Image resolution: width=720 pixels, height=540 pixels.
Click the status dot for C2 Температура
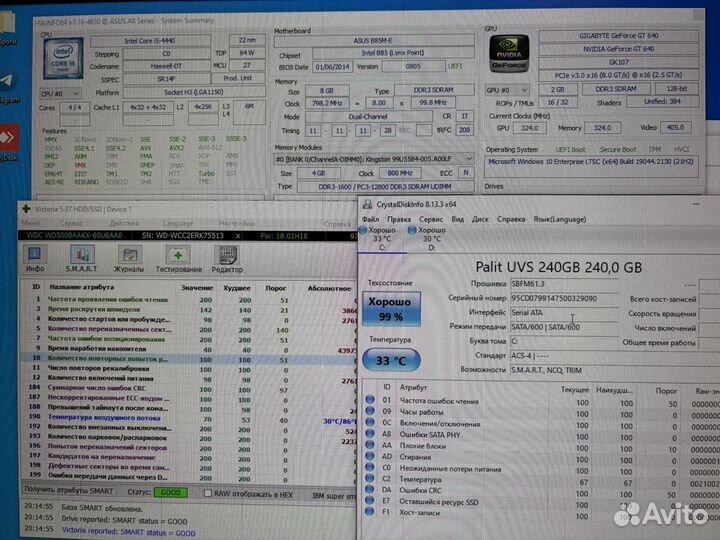(370, 478)
